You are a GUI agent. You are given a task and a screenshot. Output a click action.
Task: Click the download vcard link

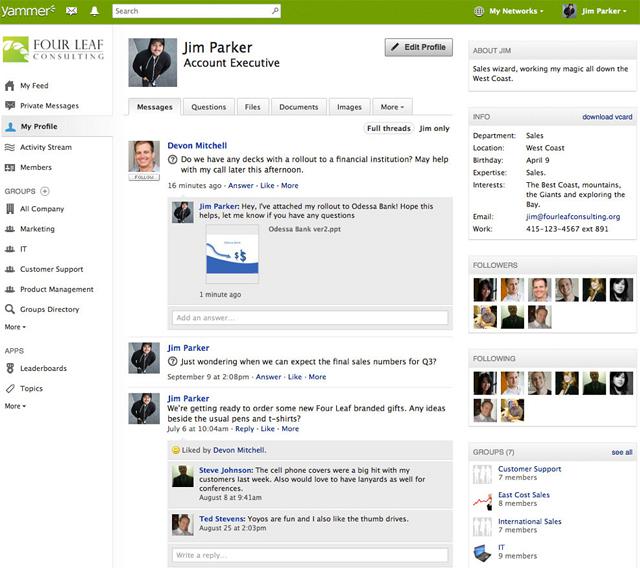point(607,117)
